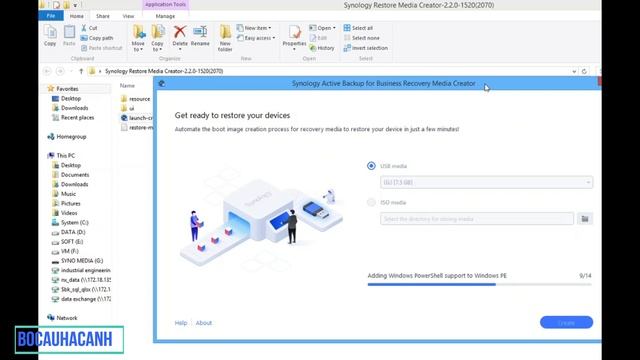Open the address bar history dropdown
Image resolution: width=640 pixels, height=360 pixels.
click(574, 71)
